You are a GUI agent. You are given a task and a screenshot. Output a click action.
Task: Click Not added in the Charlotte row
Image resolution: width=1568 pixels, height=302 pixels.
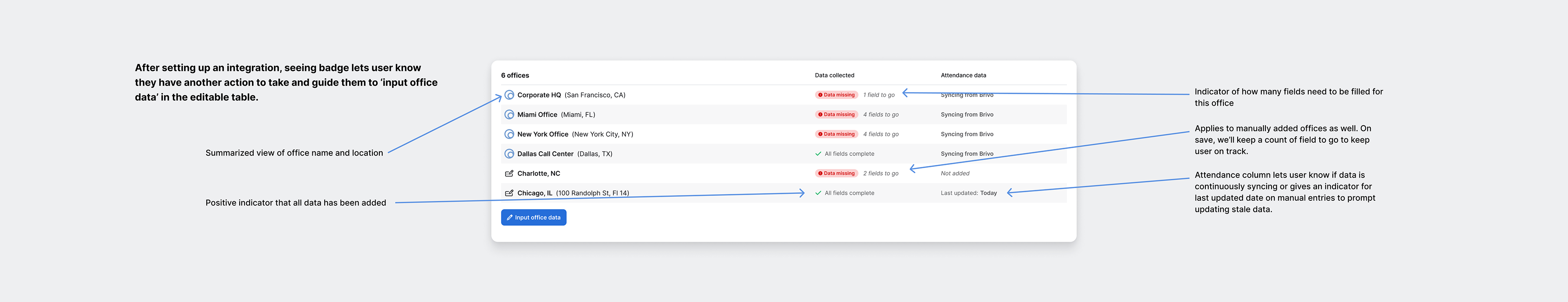pyautogui.click(x=955, y=173)
